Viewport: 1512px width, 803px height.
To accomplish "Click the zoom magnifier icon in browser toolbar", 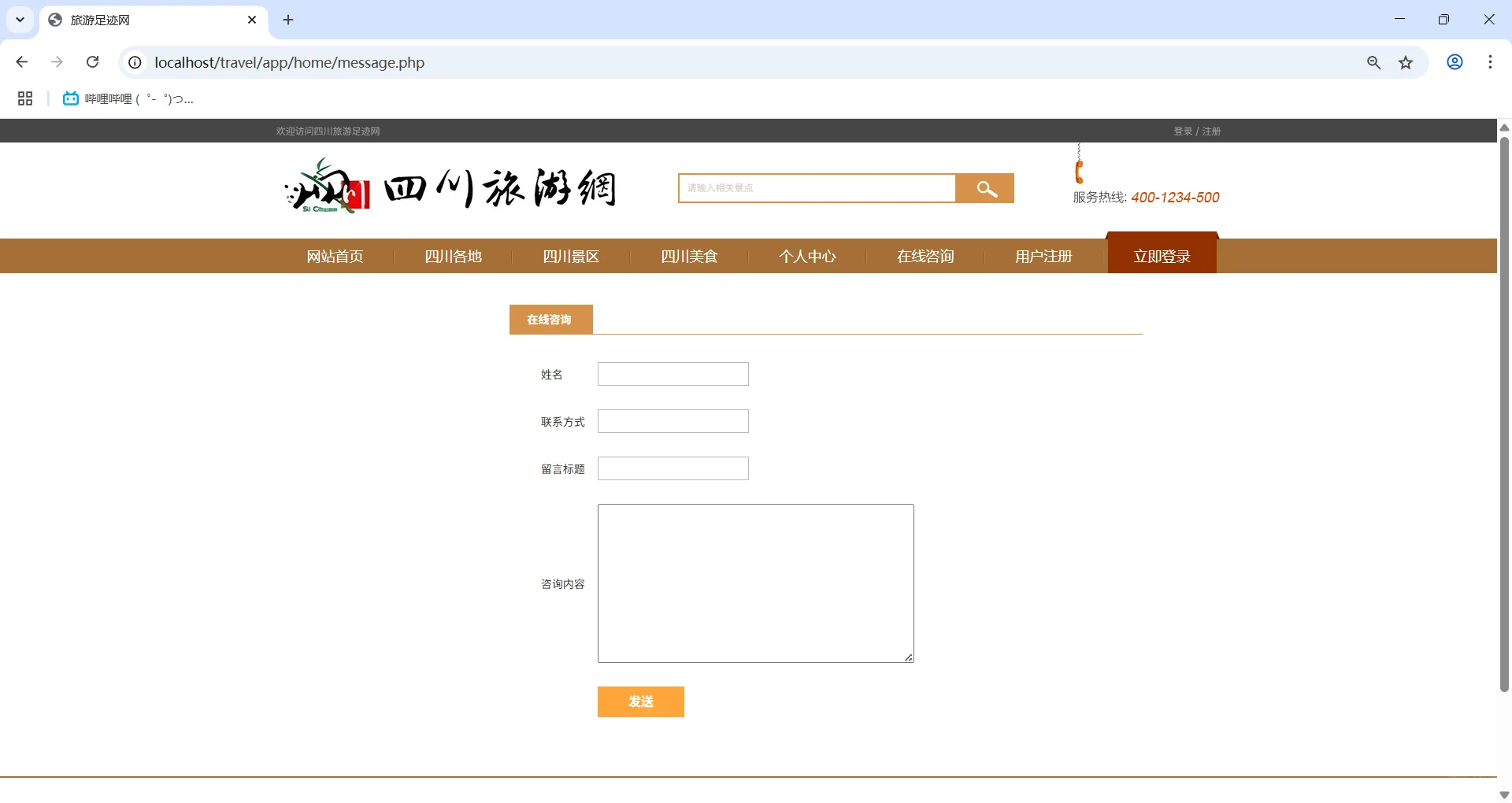I will pos(1374,62).
